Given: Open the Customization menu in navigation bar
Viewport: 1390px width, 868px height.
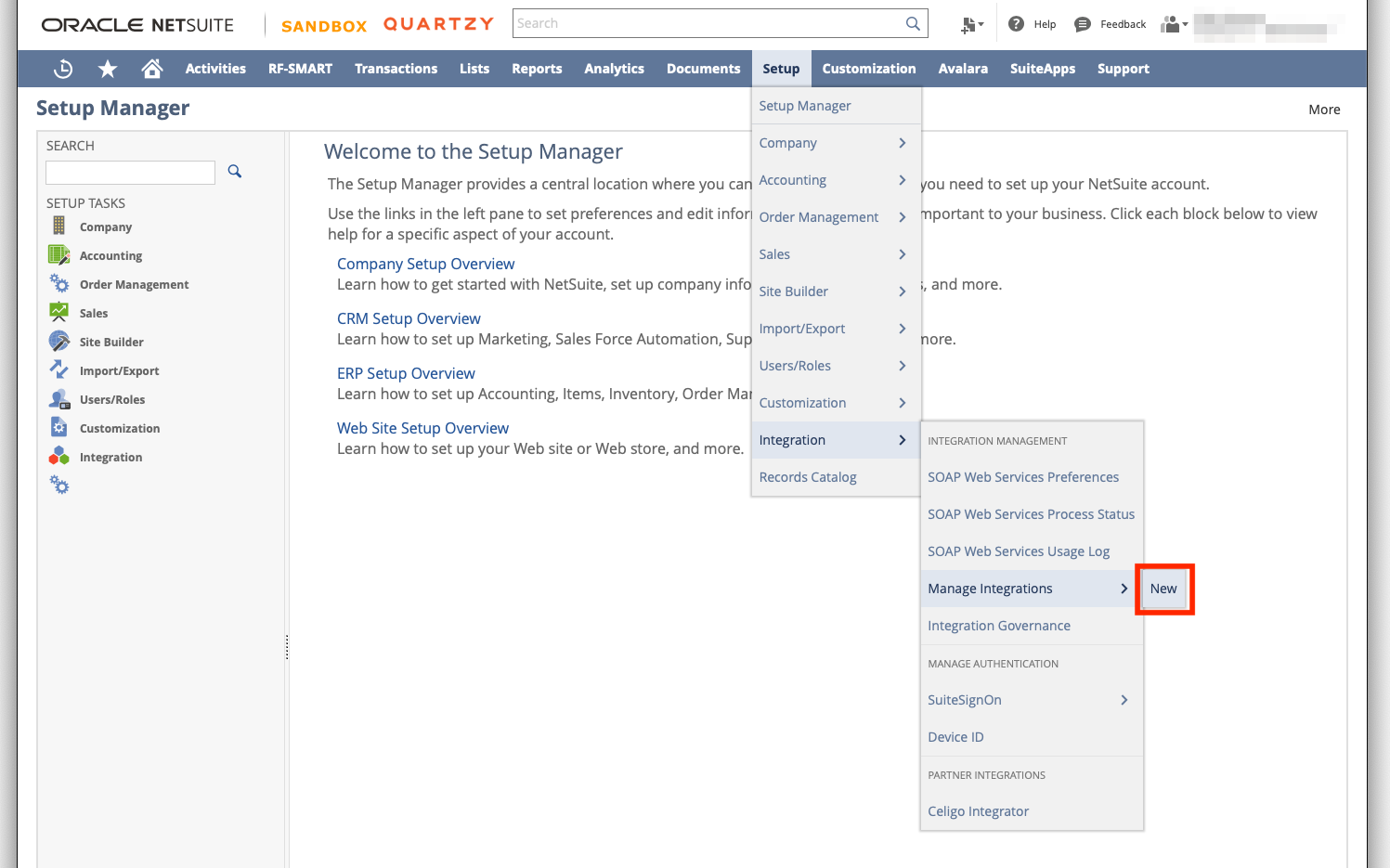Looking at the screenshot, I should coord(869,69).
